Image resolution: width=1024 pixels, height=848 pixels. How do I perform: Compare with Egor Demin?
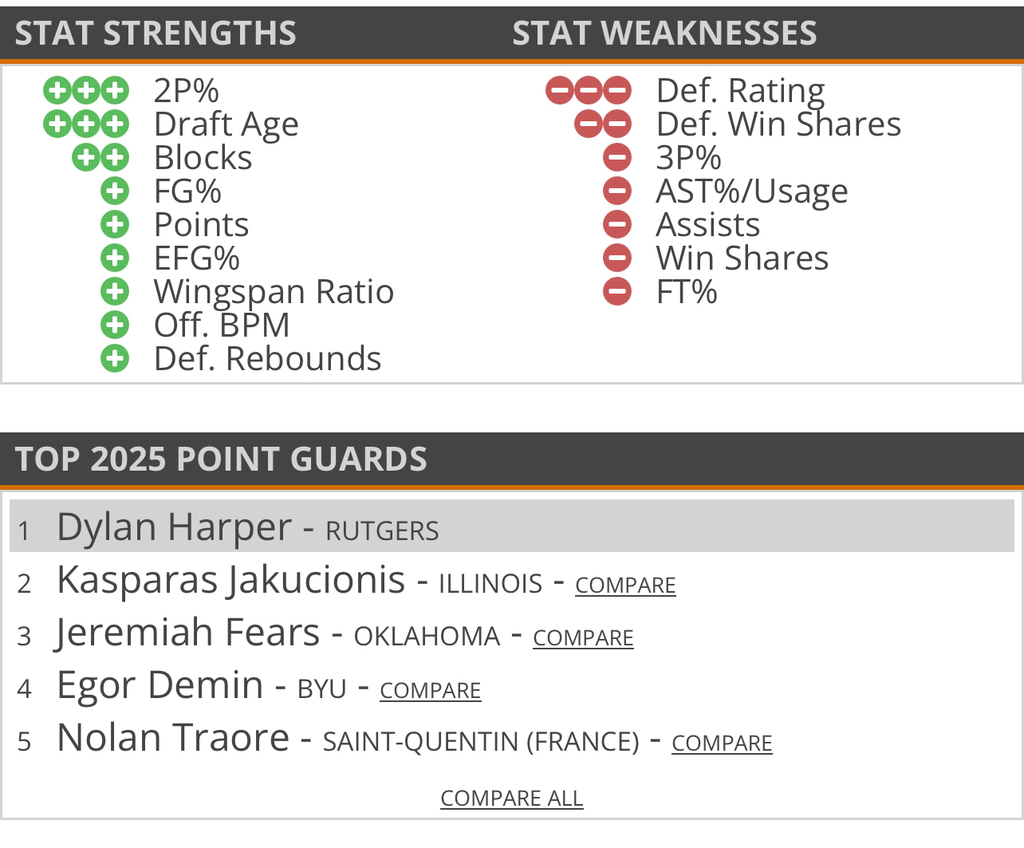(x=430, y=691)
